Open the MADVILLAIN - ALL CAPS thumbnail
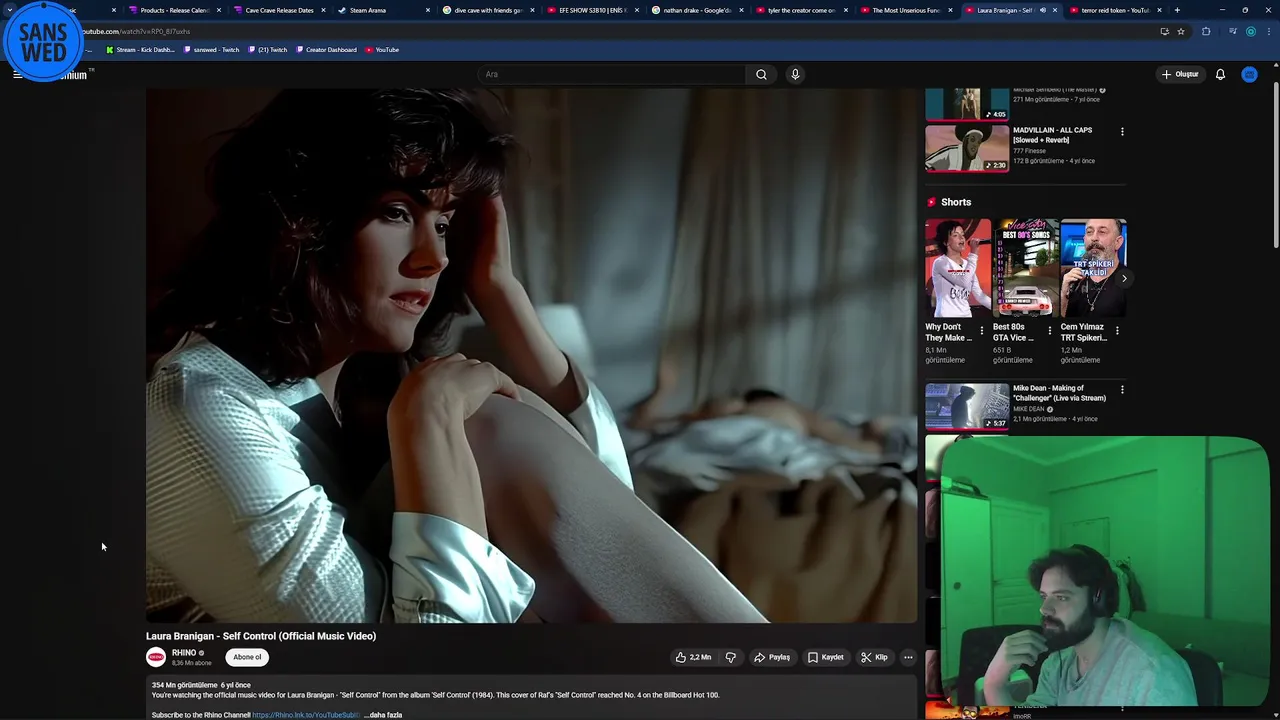 pos(967,148)
